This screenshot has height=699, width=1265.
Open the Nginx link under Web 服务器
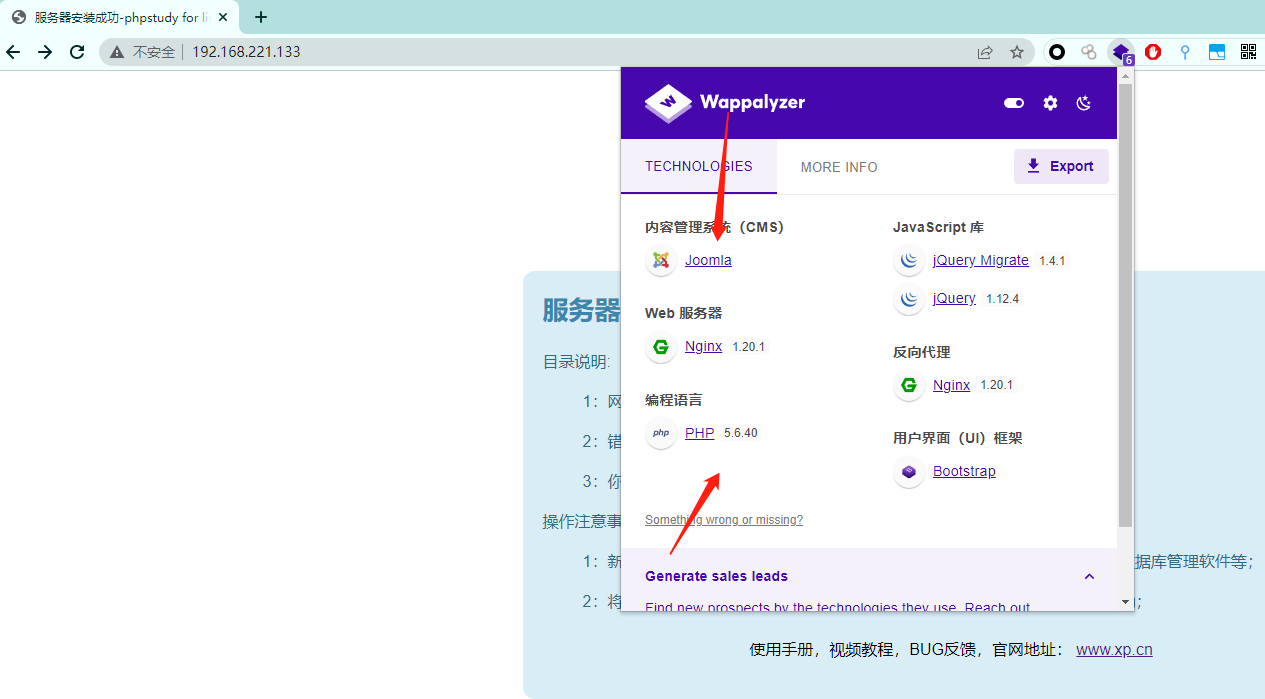(703, 346)
